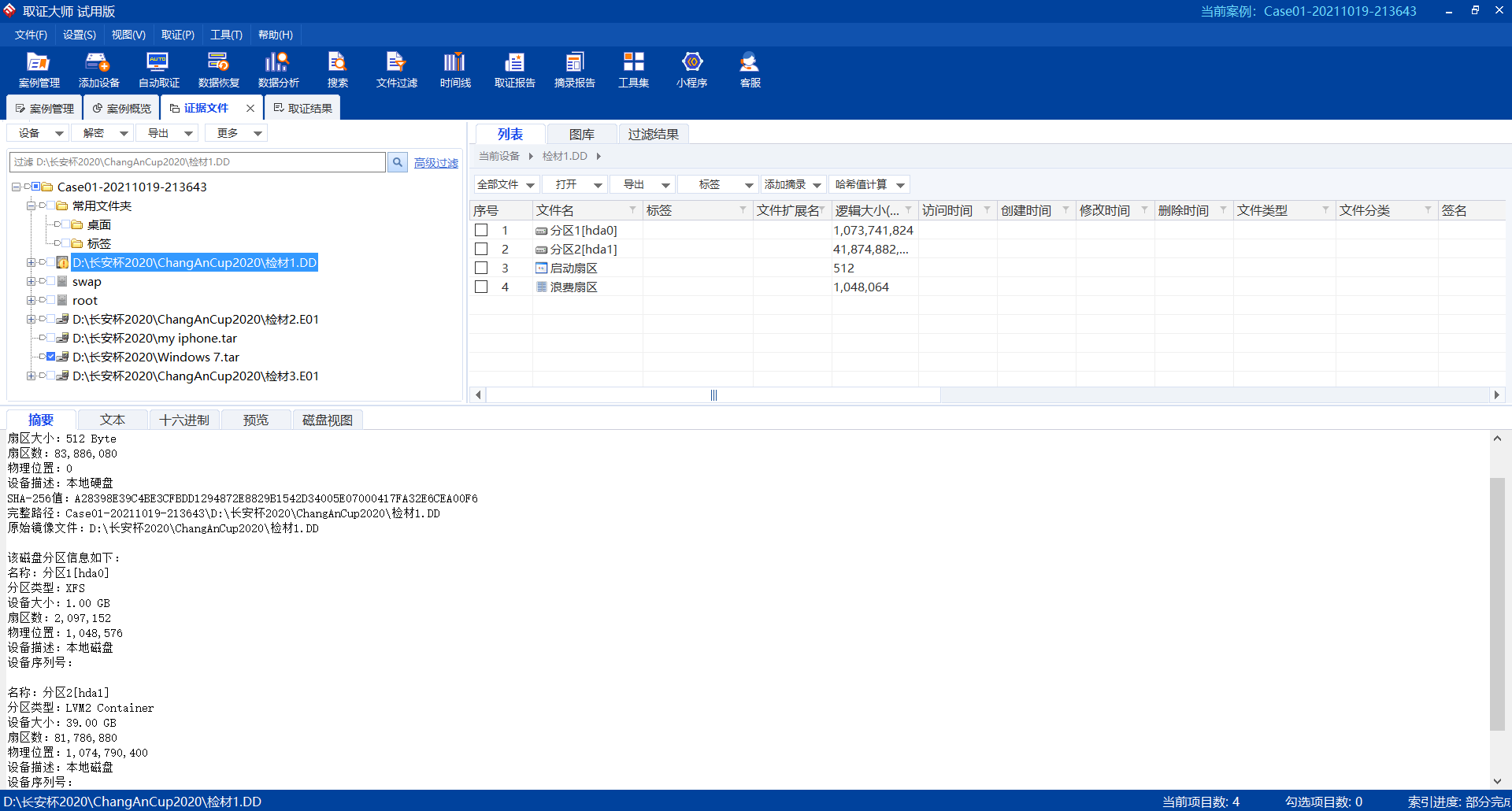Open the 小程序 toolbar icon
Image resolution: width=1512 pixels, height=811 pixels.
click(x=691, y=69)
